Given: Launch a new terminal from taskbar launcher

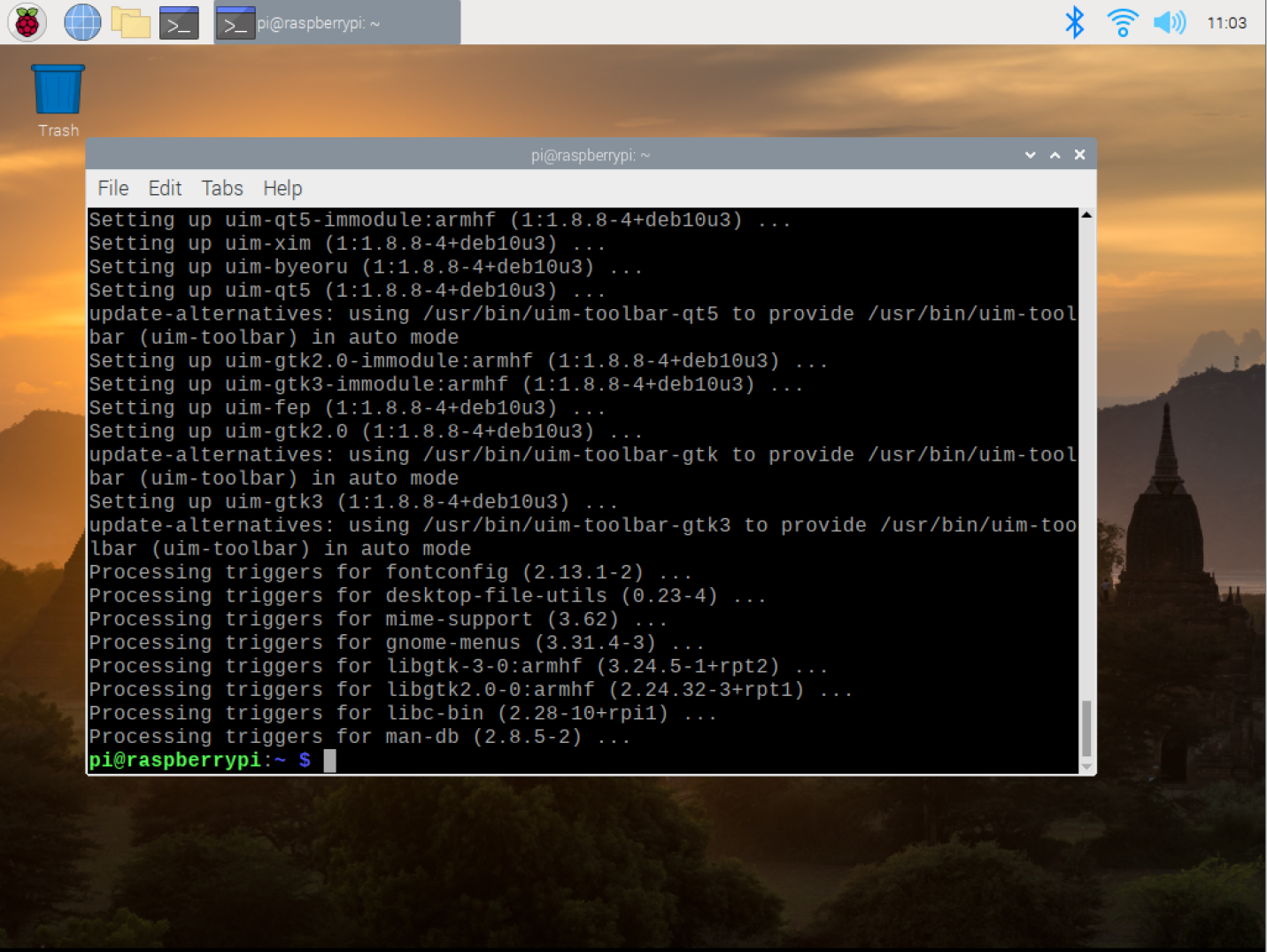Looking at the screenshot, I should click(x=179, y=23).
